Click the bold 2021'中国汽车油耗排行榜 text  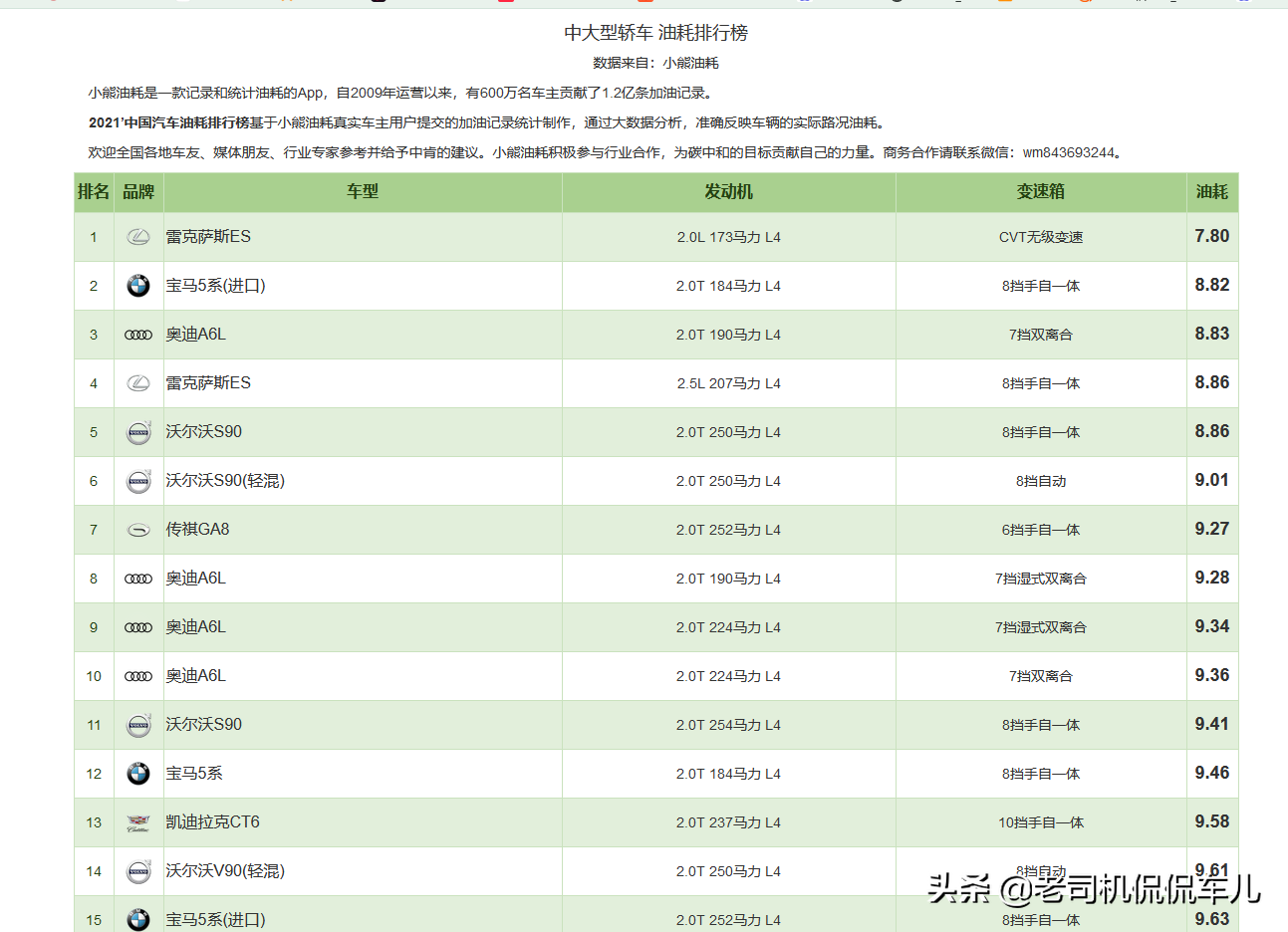[169, 122]
